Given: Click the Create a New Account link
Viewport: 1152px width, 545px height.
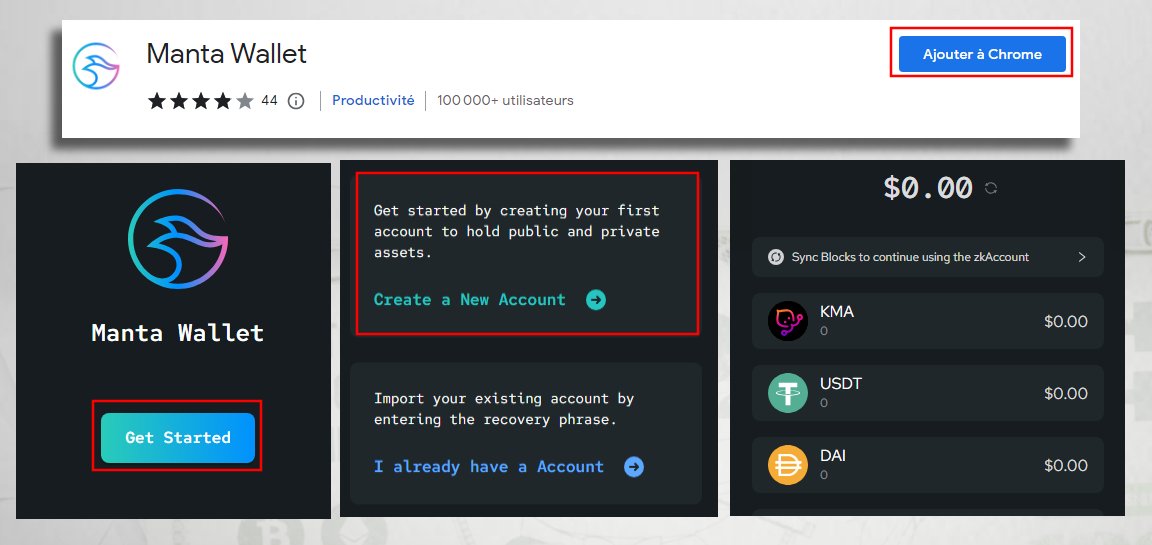Looking at the screenshot, I should [x=470, y=300].
